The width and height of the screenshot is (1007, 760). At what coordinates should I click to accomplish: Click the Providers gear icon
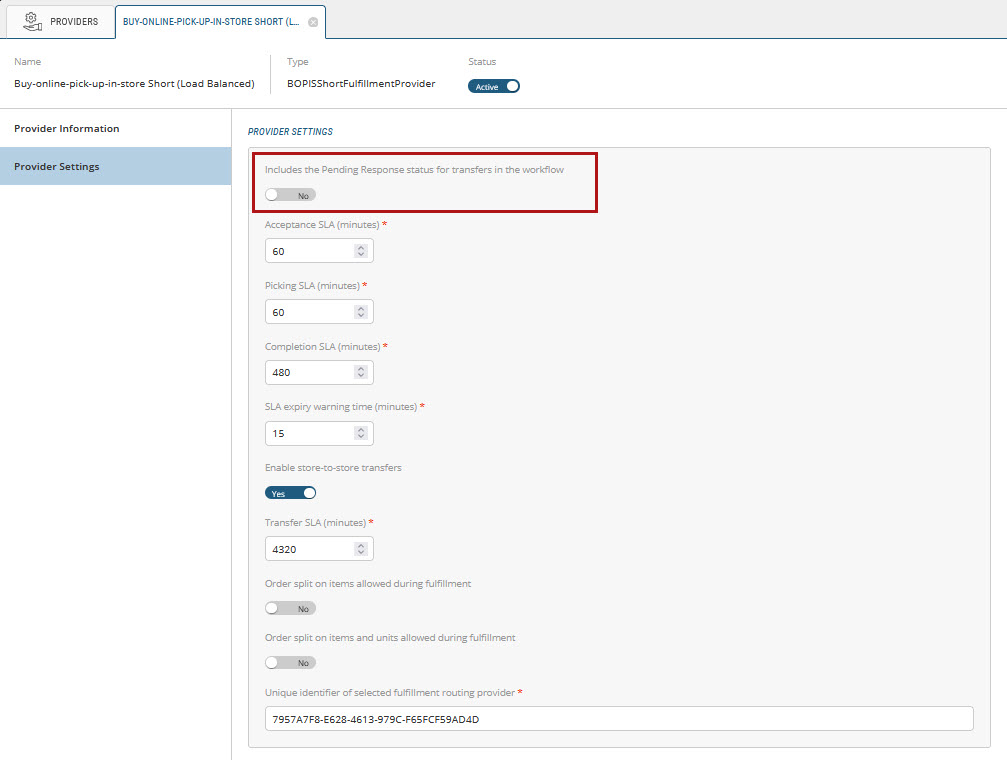(31, 21)
